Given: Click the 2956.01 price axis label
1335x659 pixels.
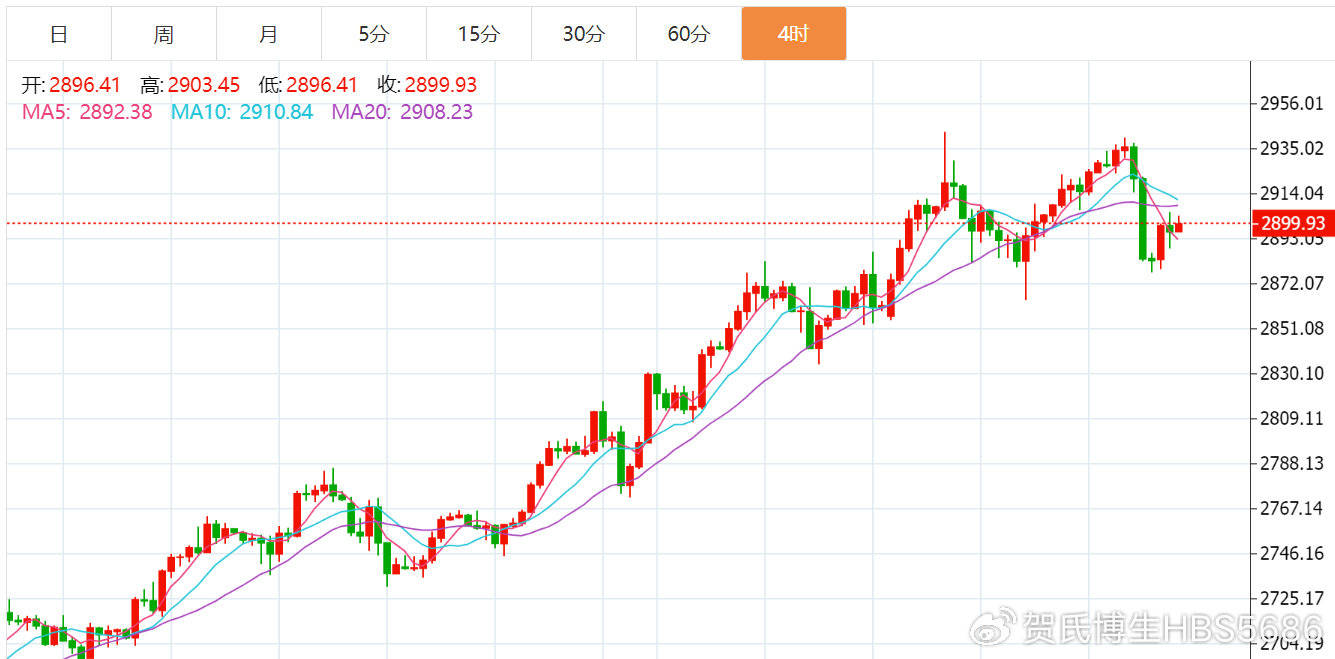Looking at the screenshot, I should point(1292,104).
